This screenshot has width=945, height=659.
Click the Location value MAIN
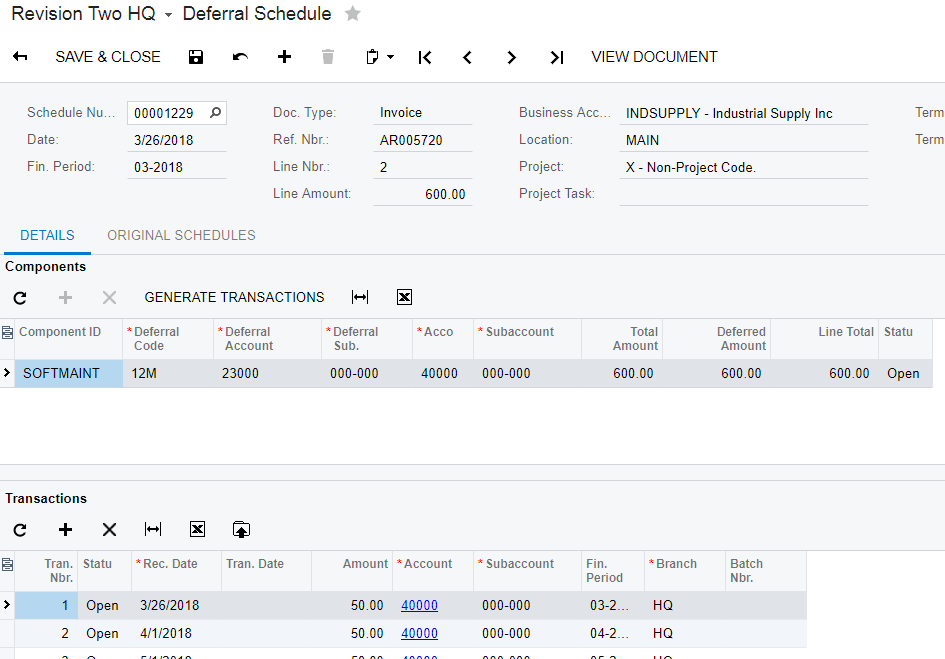pyautogui.click(x=744, y=140)
